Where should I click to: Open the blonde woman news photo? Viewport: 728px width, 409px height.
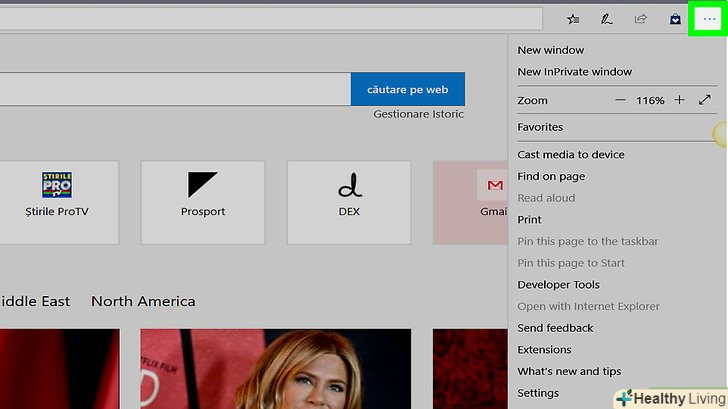point(276,369)
